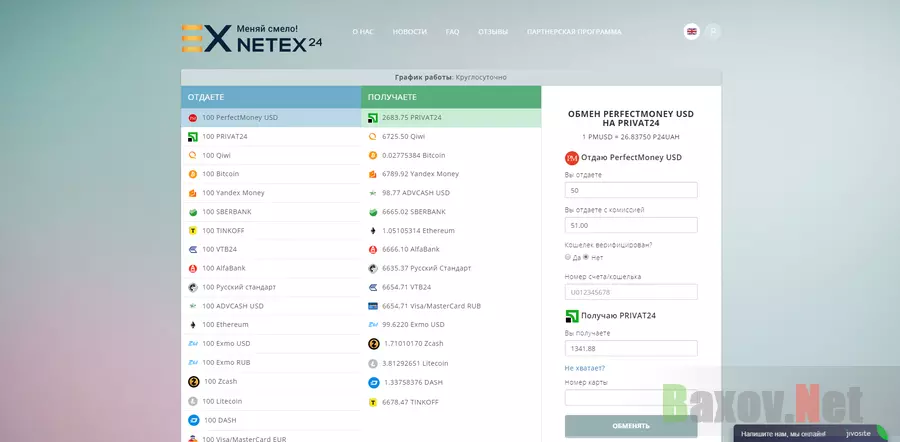Click 'Вы отдаете с комиссией' field
The height and width of the screenshot is (442, 900).
coord(631,225)
